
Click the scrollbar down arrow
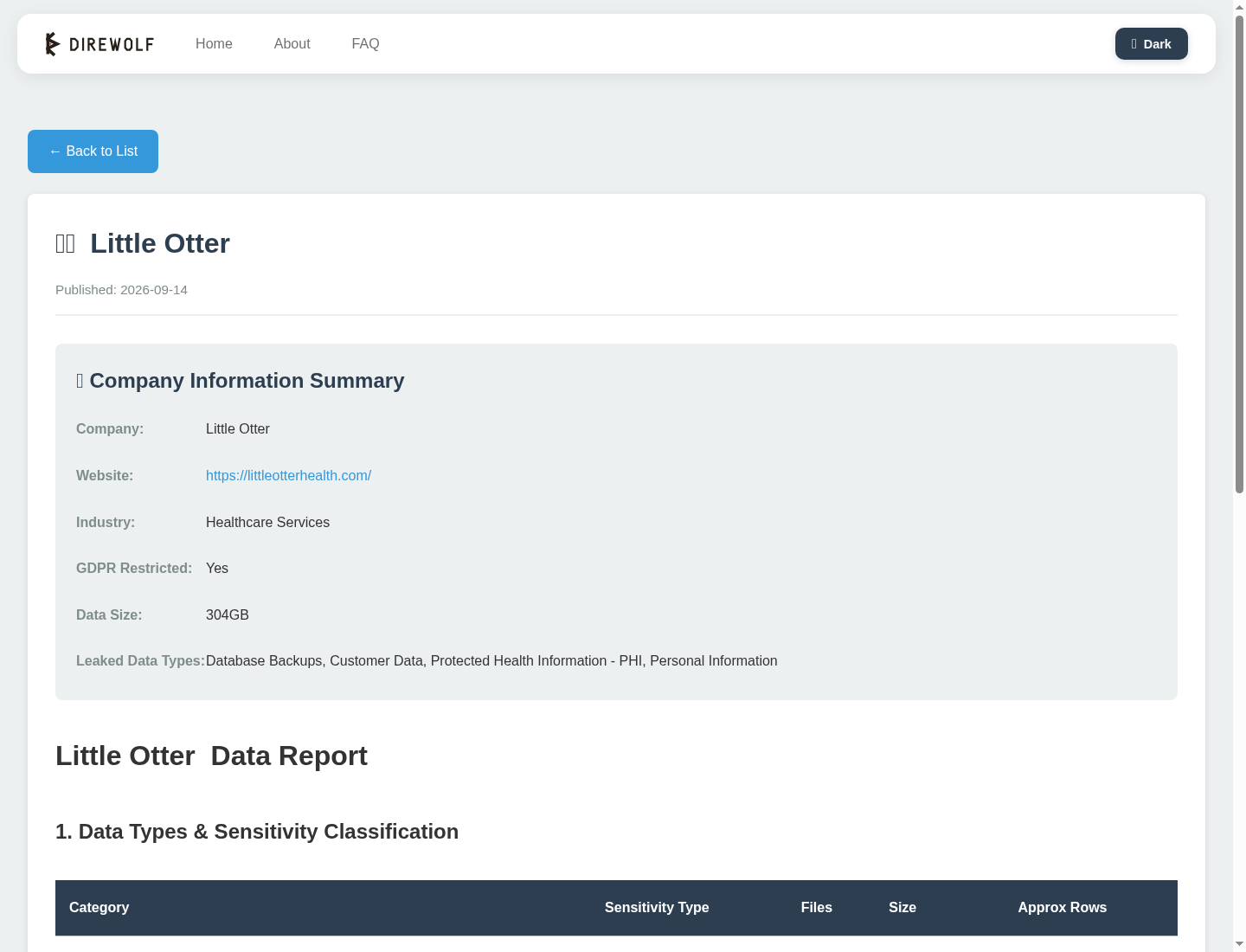click(x=1239, y=944)
